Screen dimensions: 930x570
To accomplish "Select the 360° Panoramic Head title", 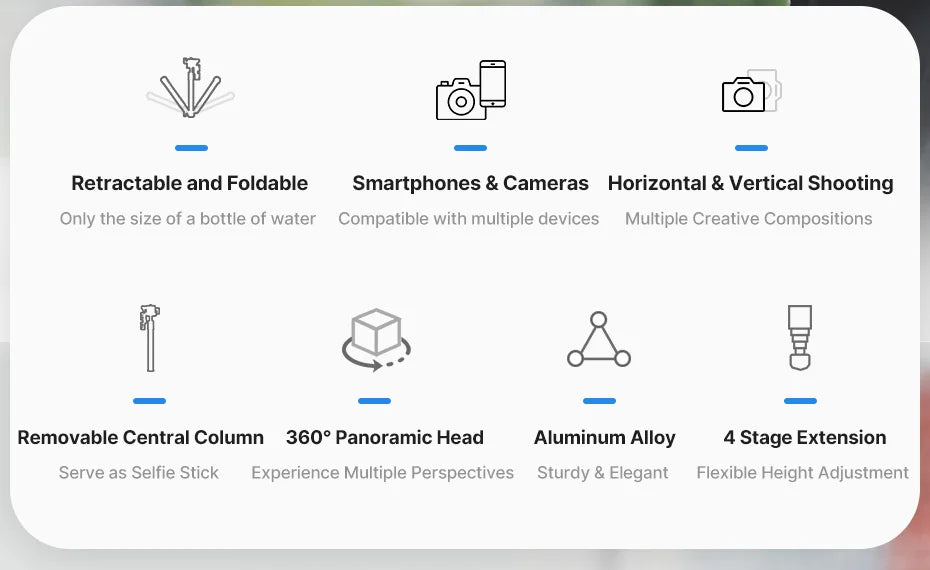I will point(385,437).
